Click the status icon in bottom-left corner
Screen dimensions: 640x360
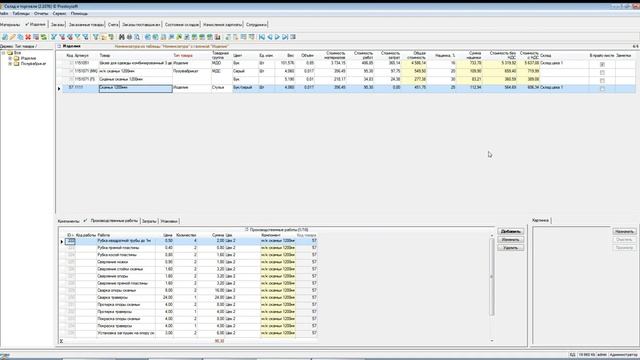click(x=5, y=356)
